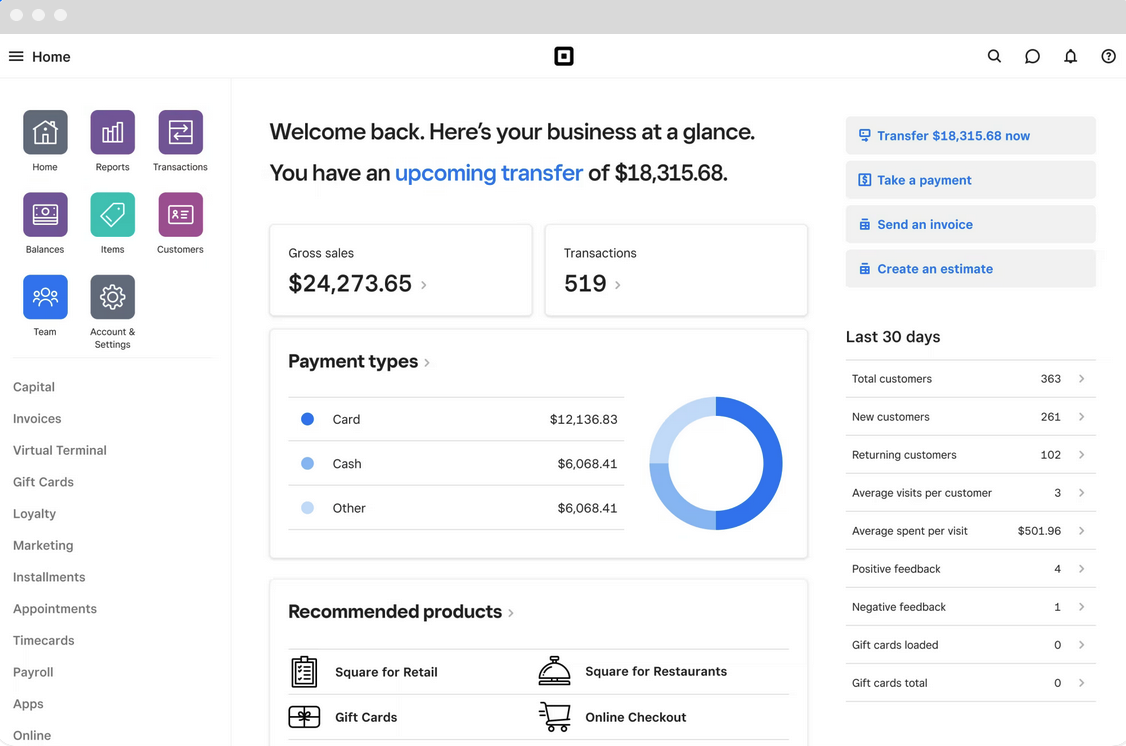Open the Gross sales card
The width and height of the screenshot is (1126, 746).
400,270
